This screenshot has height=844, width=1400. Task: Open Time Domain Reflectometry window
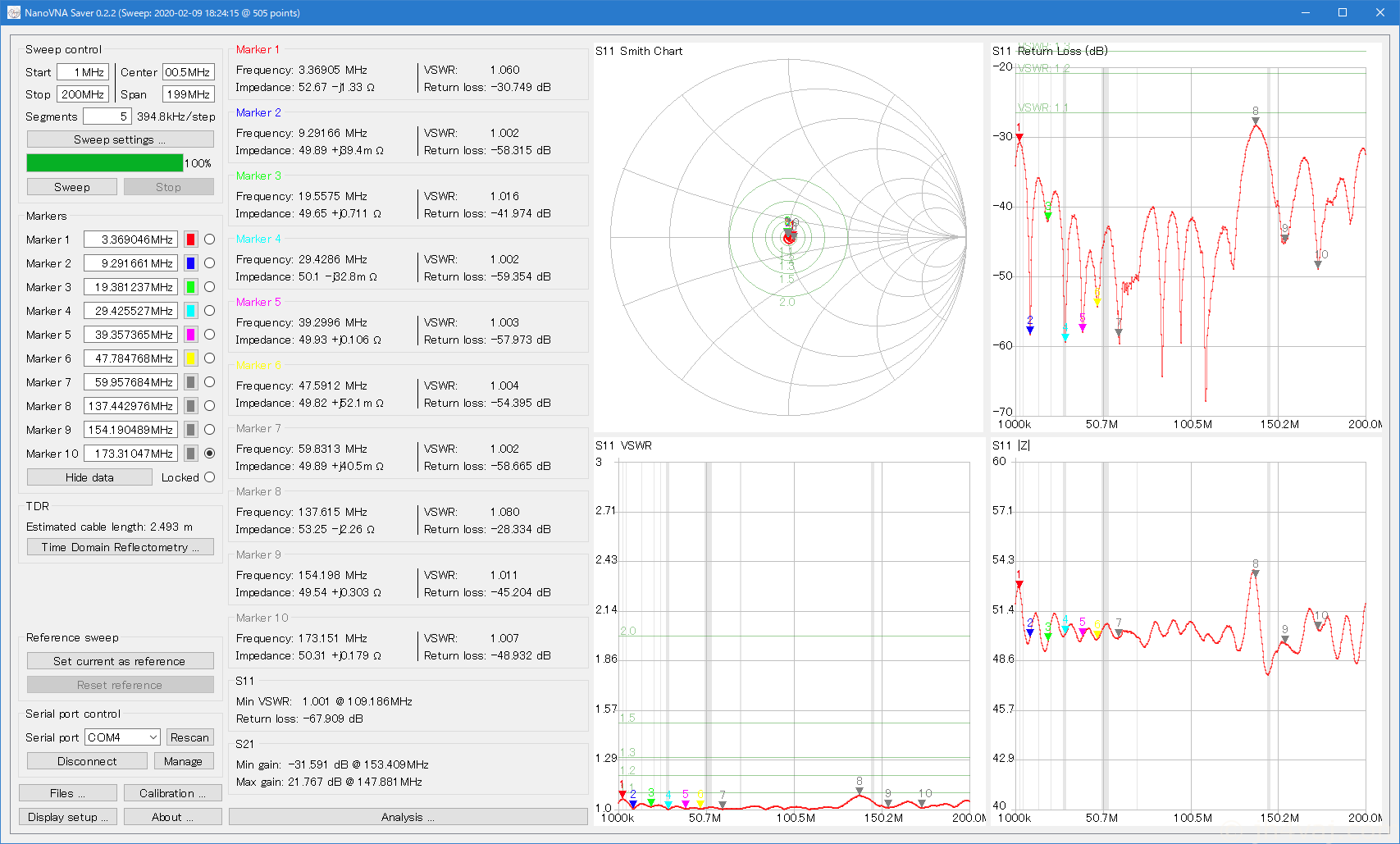click(120, 547)
